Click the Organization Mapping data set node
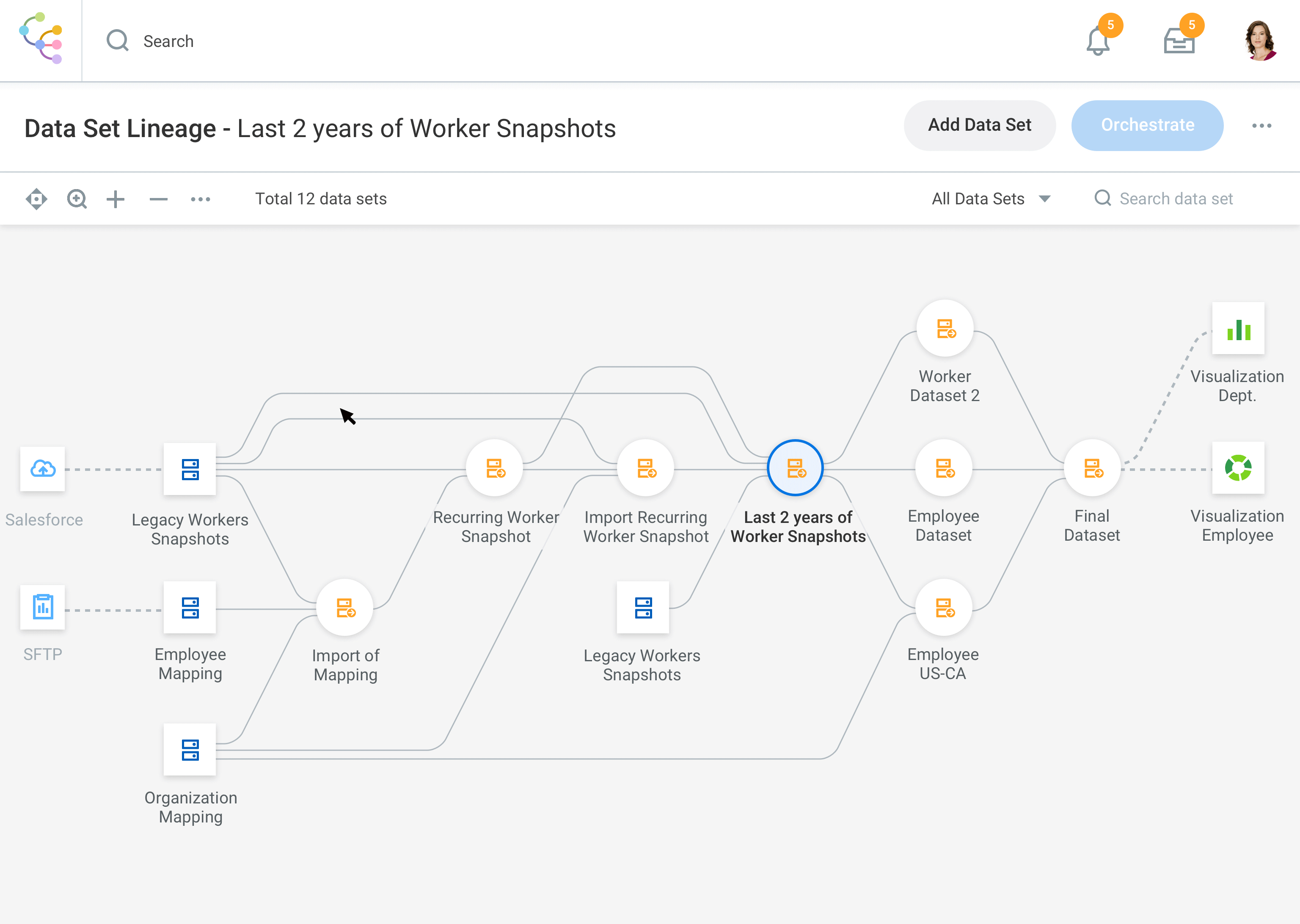Screen dimensions: 1300x924 (190, 749)
